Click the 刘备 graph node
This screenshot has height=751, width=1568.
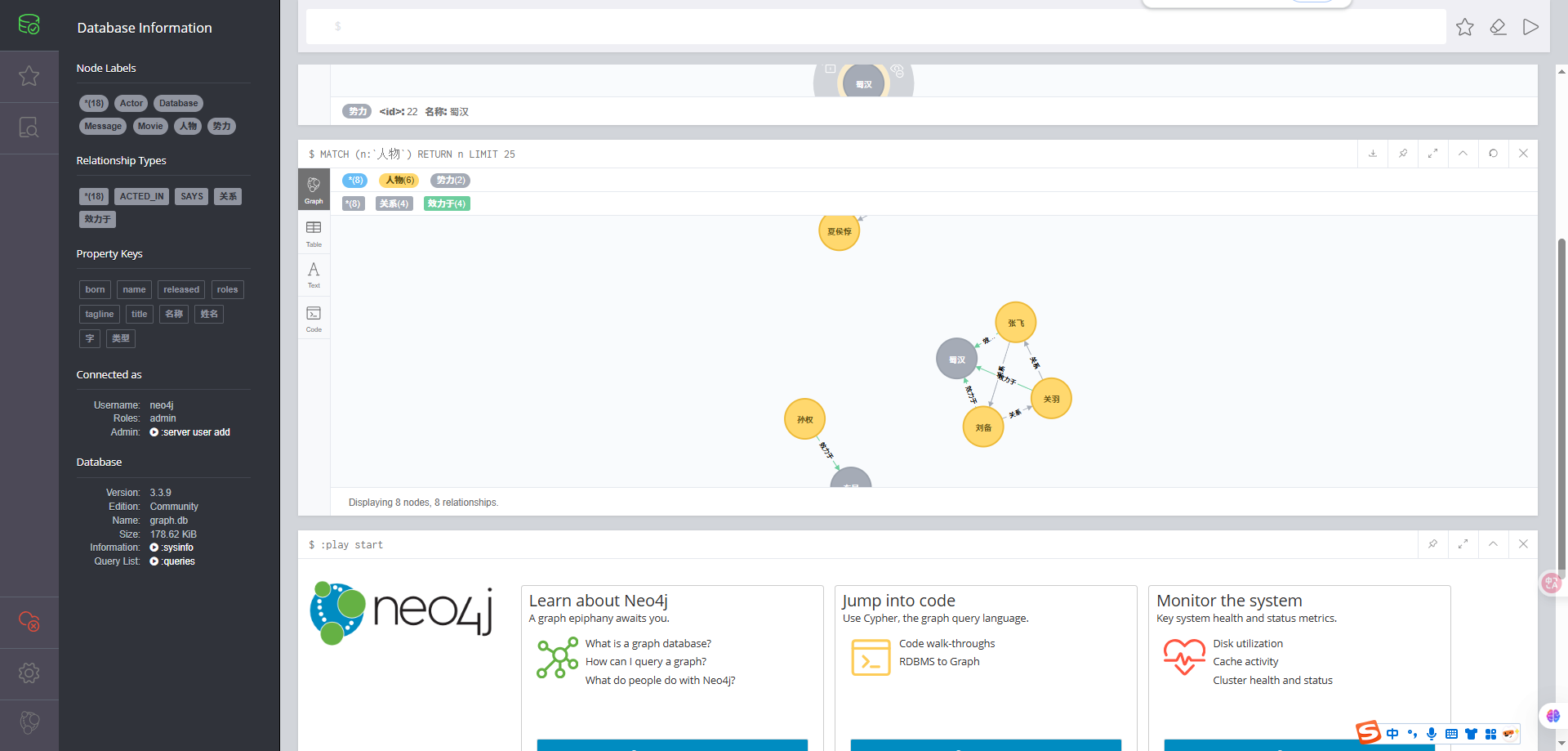983,427
